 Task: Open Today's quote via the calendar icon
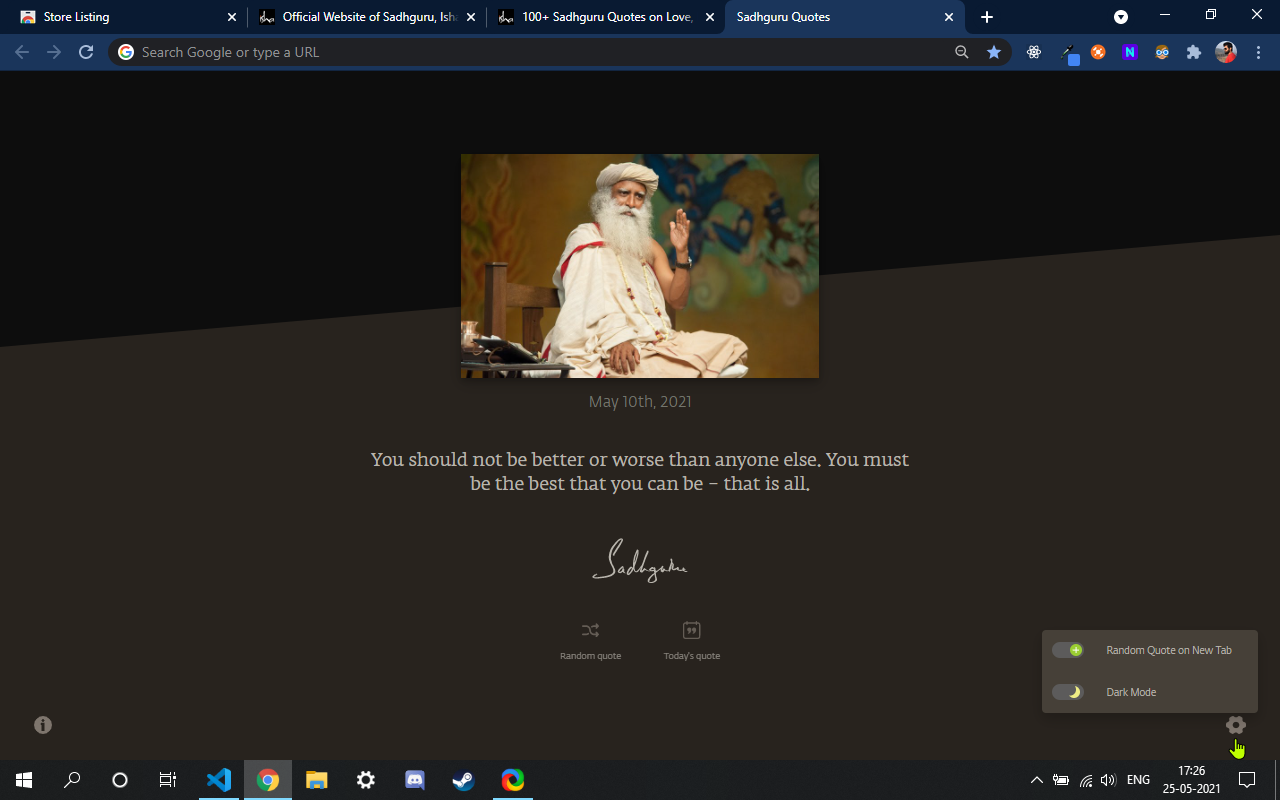tap(691, 630)
